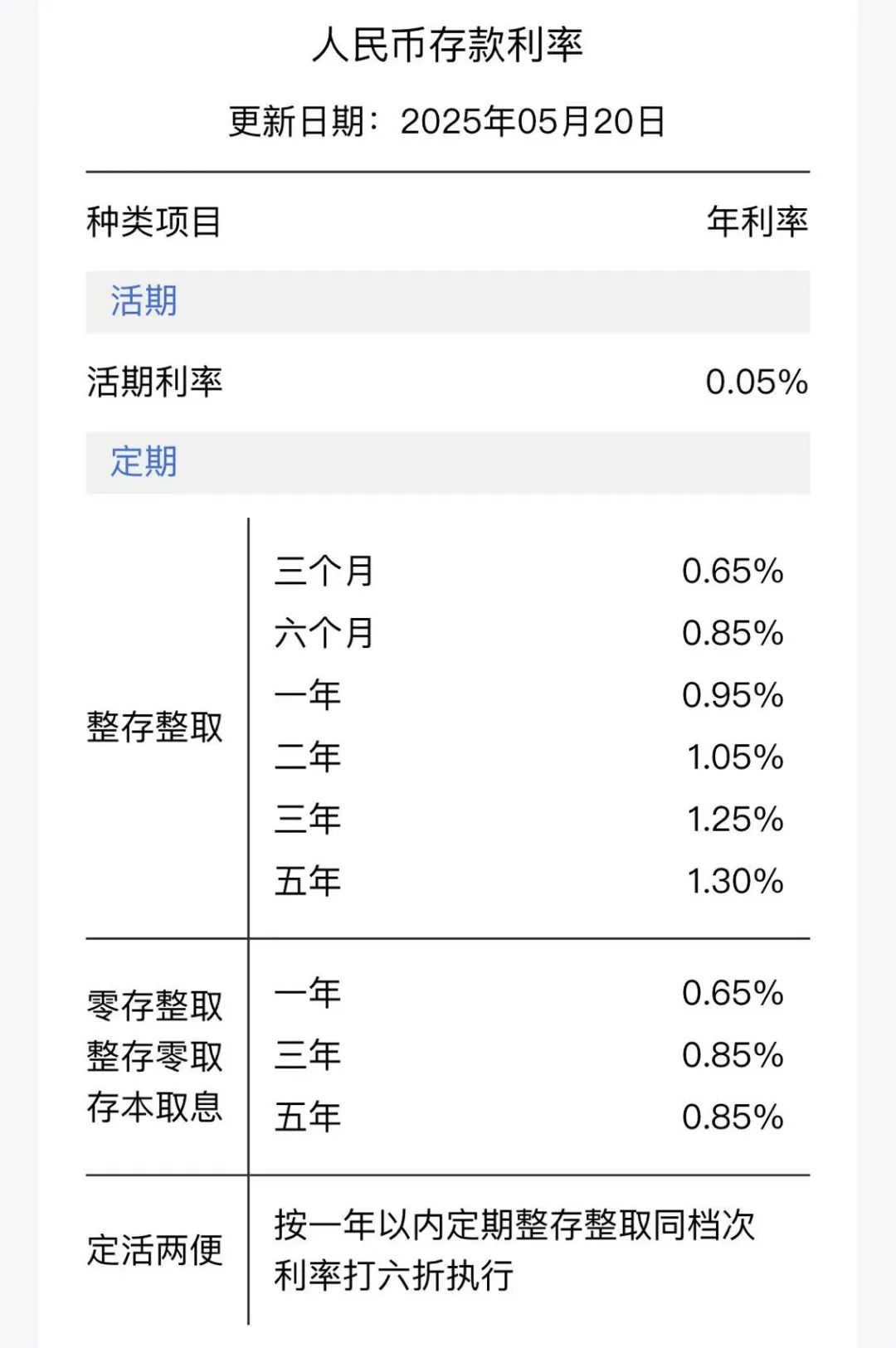Click the 二年 term row

[x=308, y=757]
